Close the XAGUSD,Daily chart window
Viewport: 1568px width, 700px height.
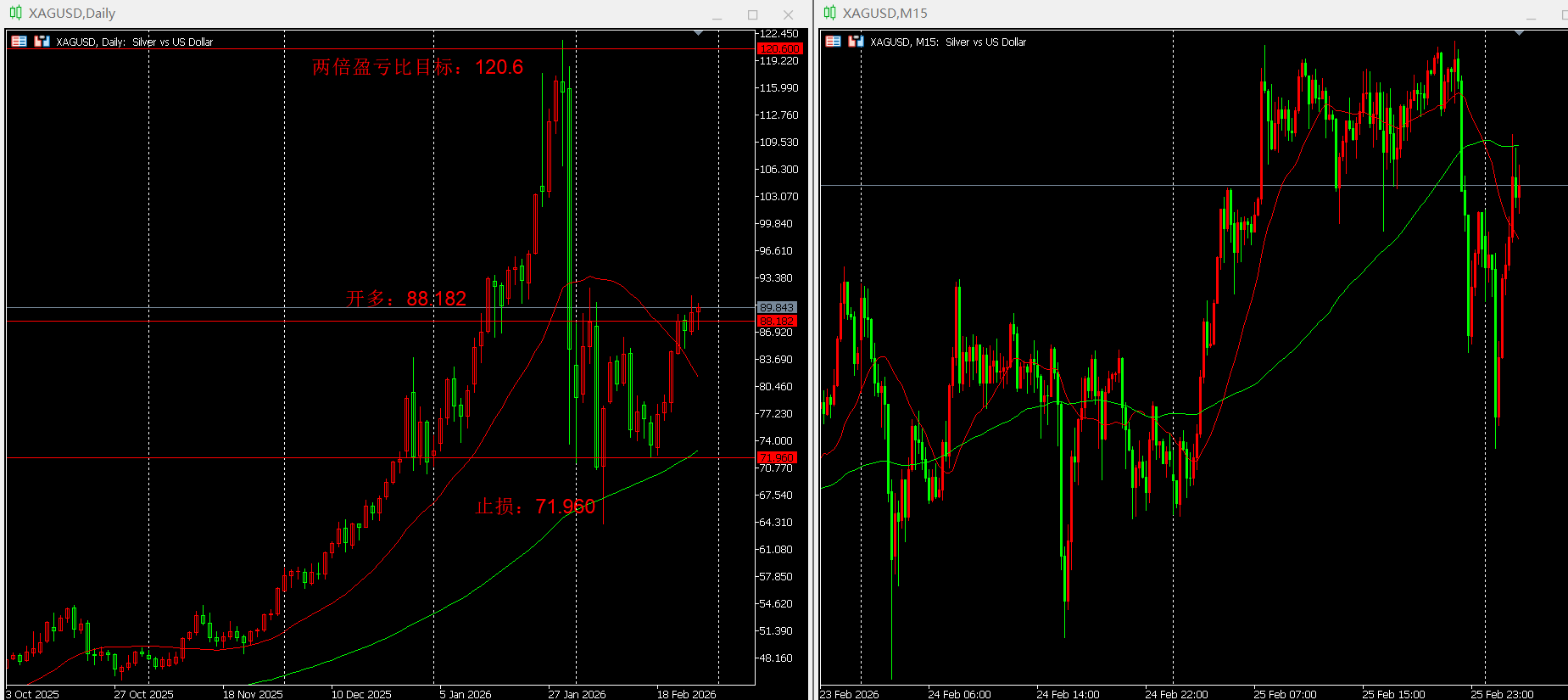(788, 14)
